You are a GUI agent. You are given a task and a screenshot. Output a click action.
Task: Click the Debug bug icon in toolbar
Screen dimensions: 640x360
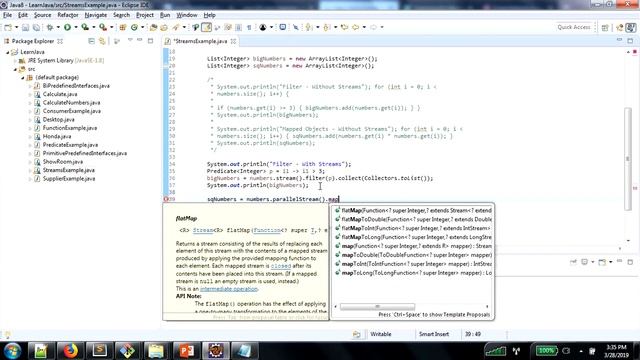(x=50, y=27)
